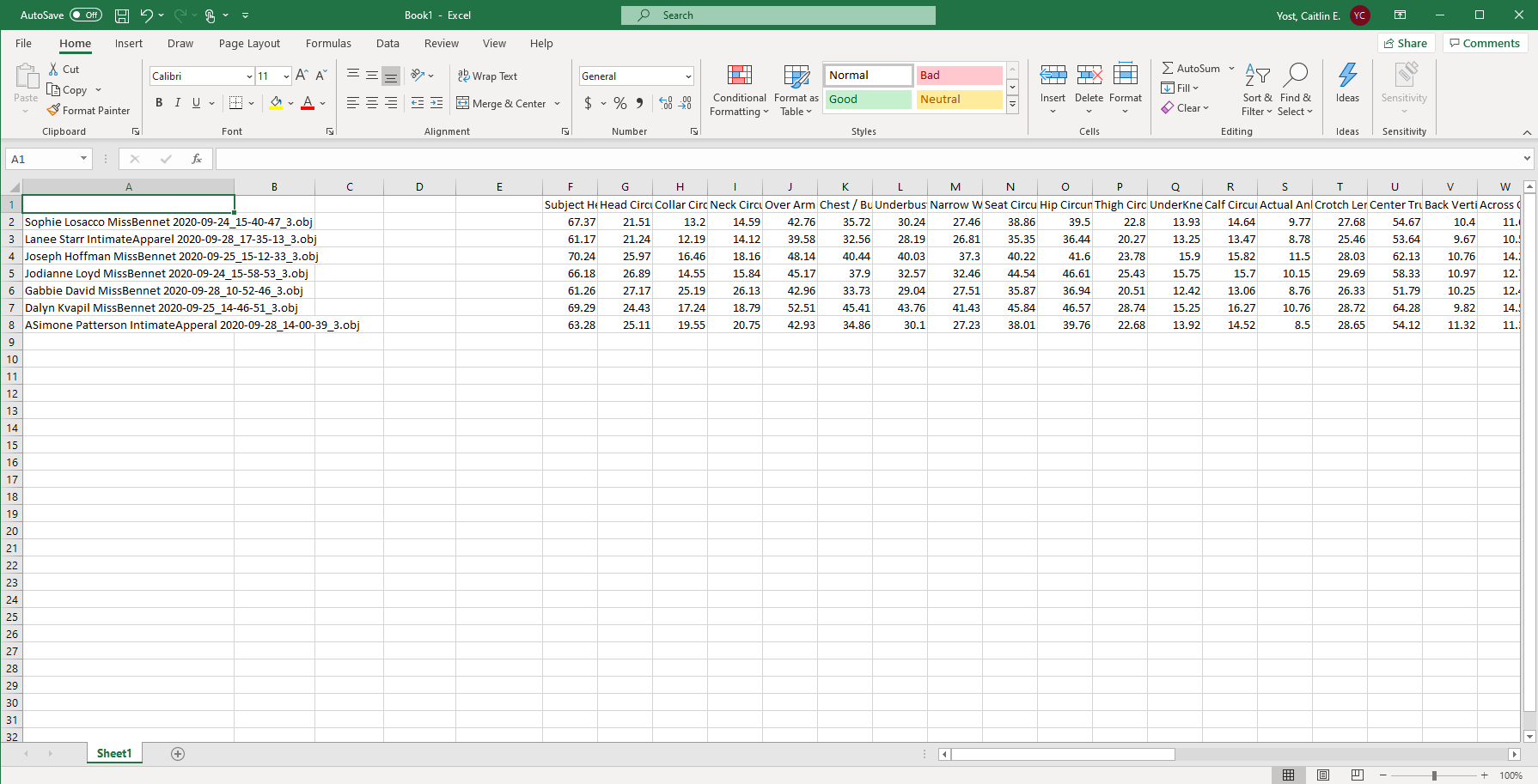Click the Comma Style icon

tap(639, 103)
